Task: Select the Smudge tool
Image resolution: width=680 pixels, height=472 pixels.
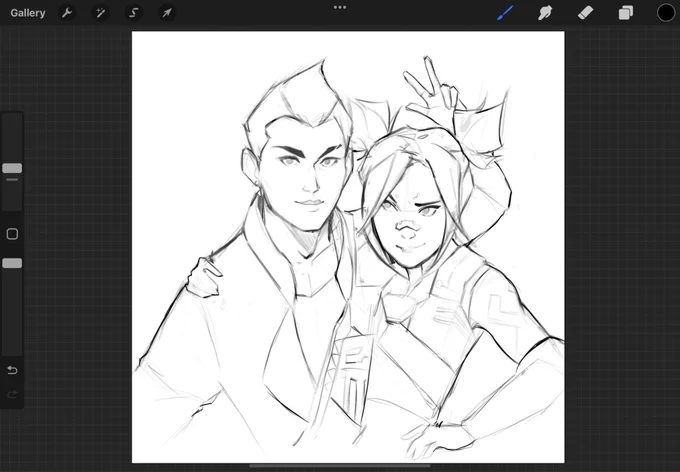Action: 545,13
